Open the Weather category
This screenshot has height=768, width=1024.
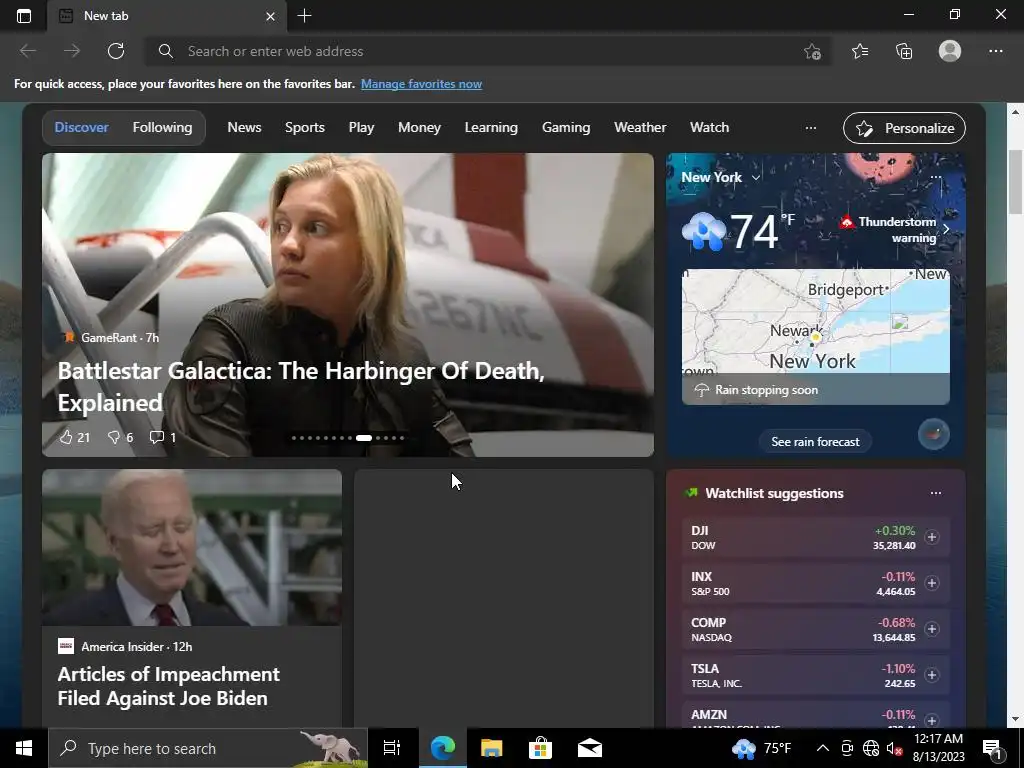point(640,127)
